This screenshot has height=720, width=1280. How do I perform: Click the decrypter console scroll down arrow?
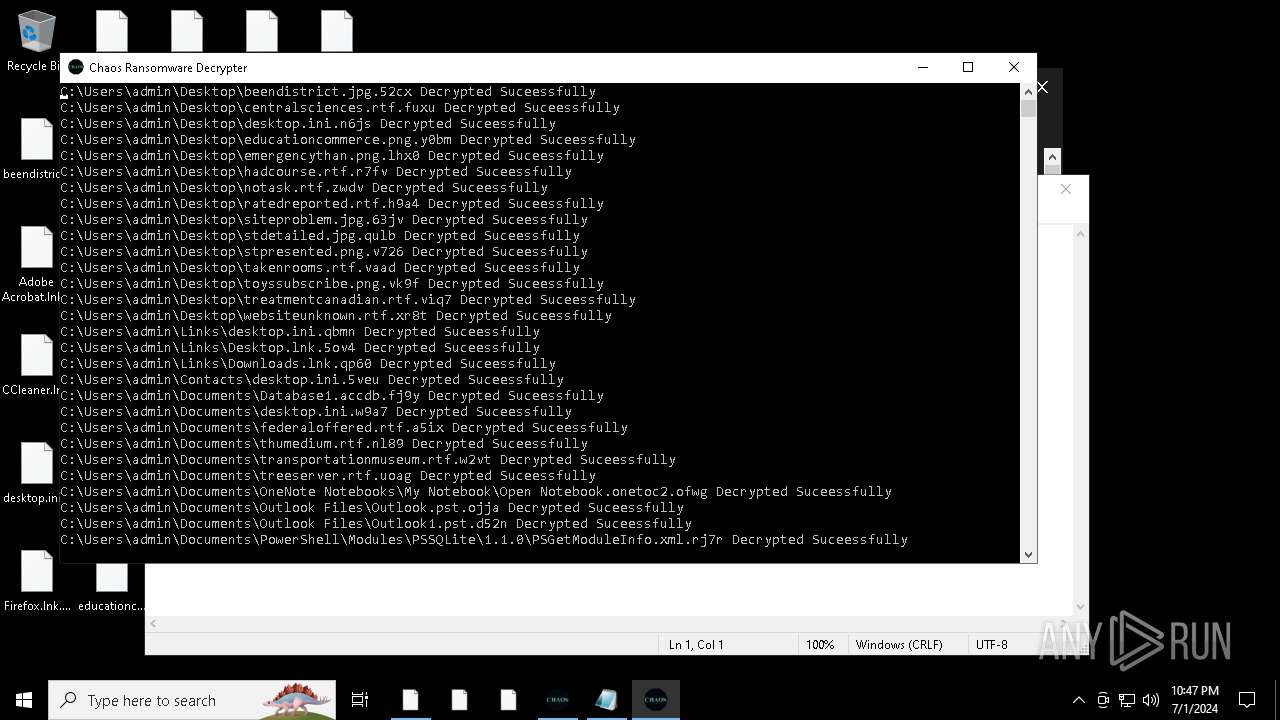pyautogui.click(x=1028, y=554)
